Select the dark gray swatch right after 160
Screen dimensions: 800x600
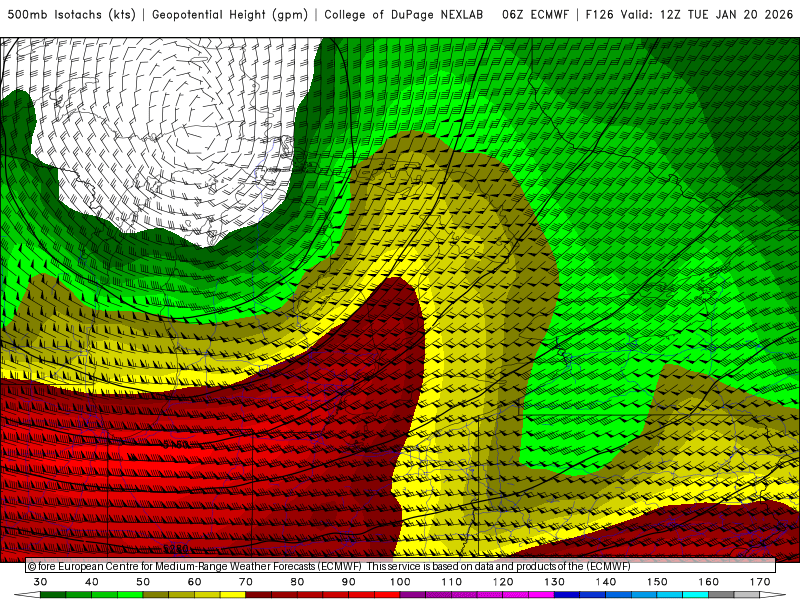click(721, 595)
